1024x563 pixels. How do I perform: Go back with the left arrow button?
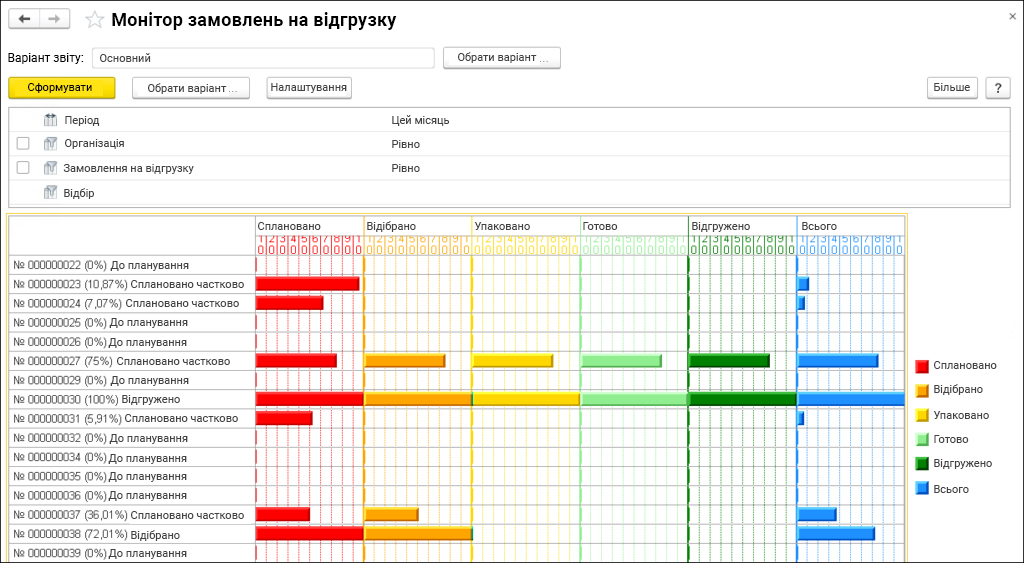(24, 20)
